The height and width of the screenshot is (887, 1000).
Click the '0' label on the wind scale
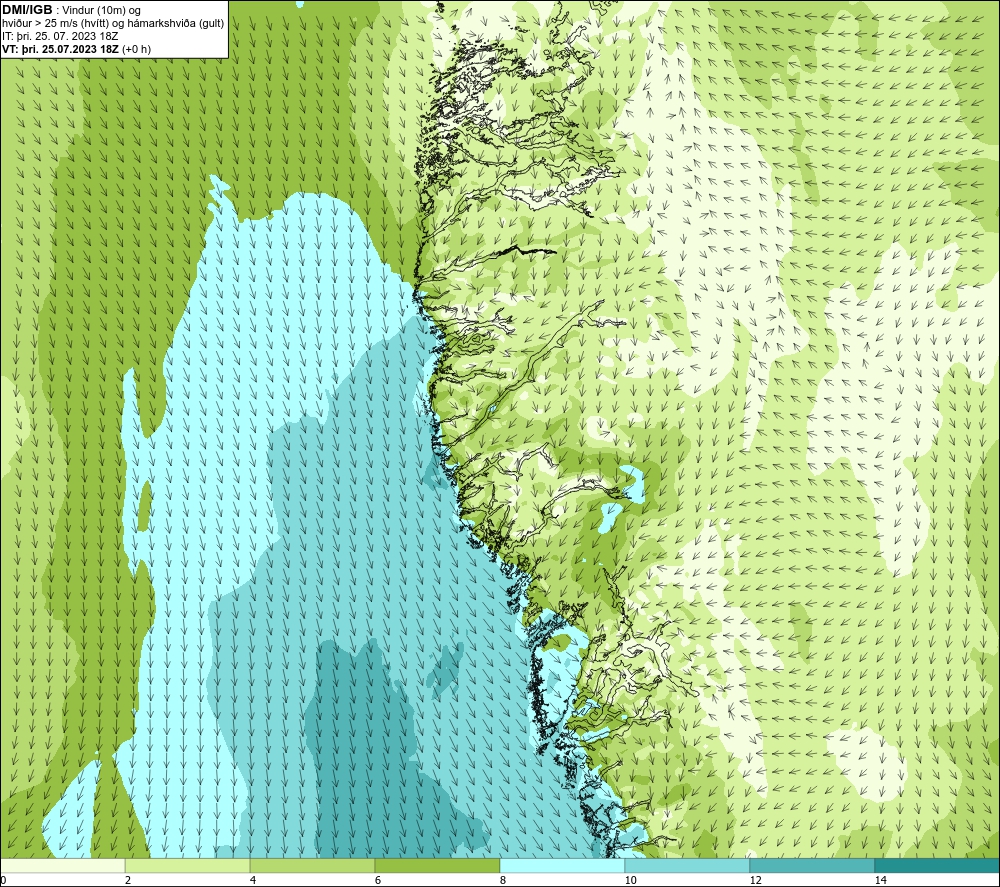[3, 881]
